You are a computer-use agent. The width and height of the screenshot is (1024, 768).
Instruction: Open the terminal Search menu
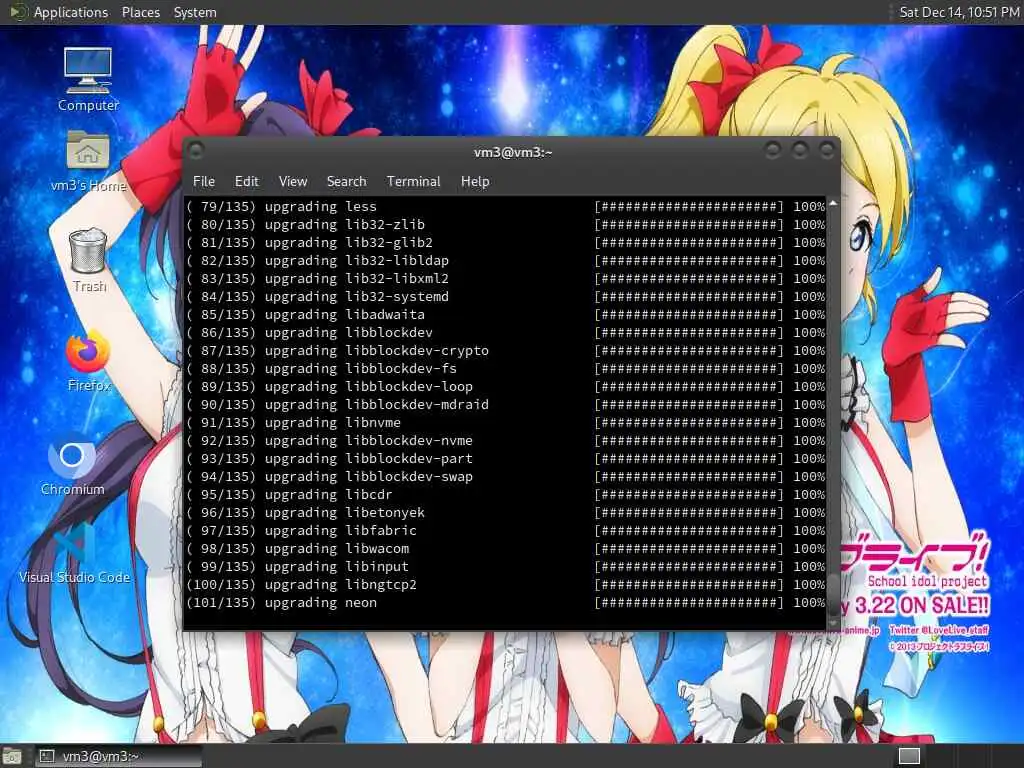pos(346,182)
